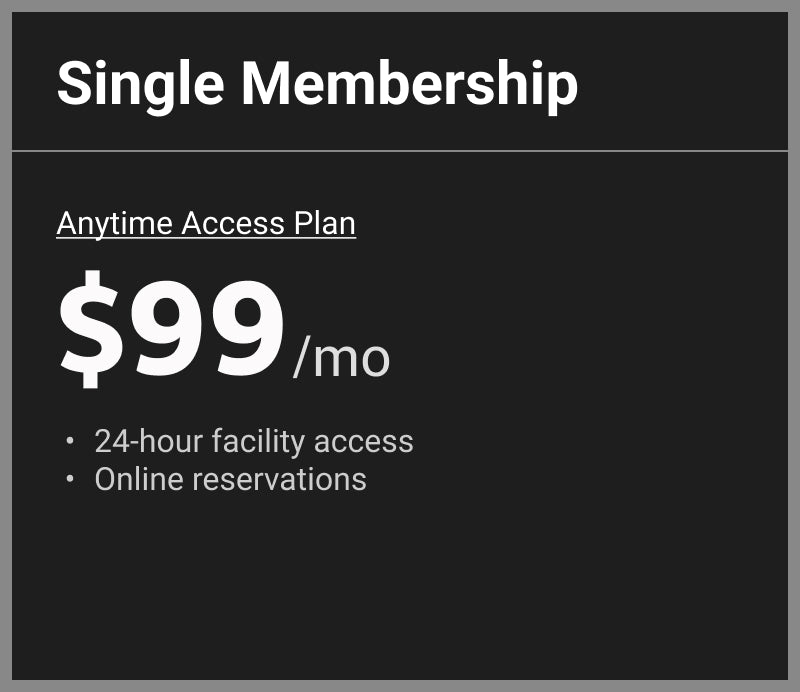Click the bullet beside Online reservations
Image resolution: width=800 pixels, height=692 pixels.
pos(70,479)
